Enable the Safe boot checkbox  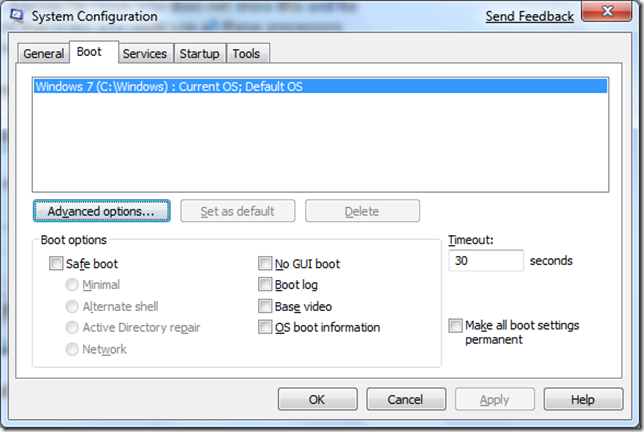point(56,265)
